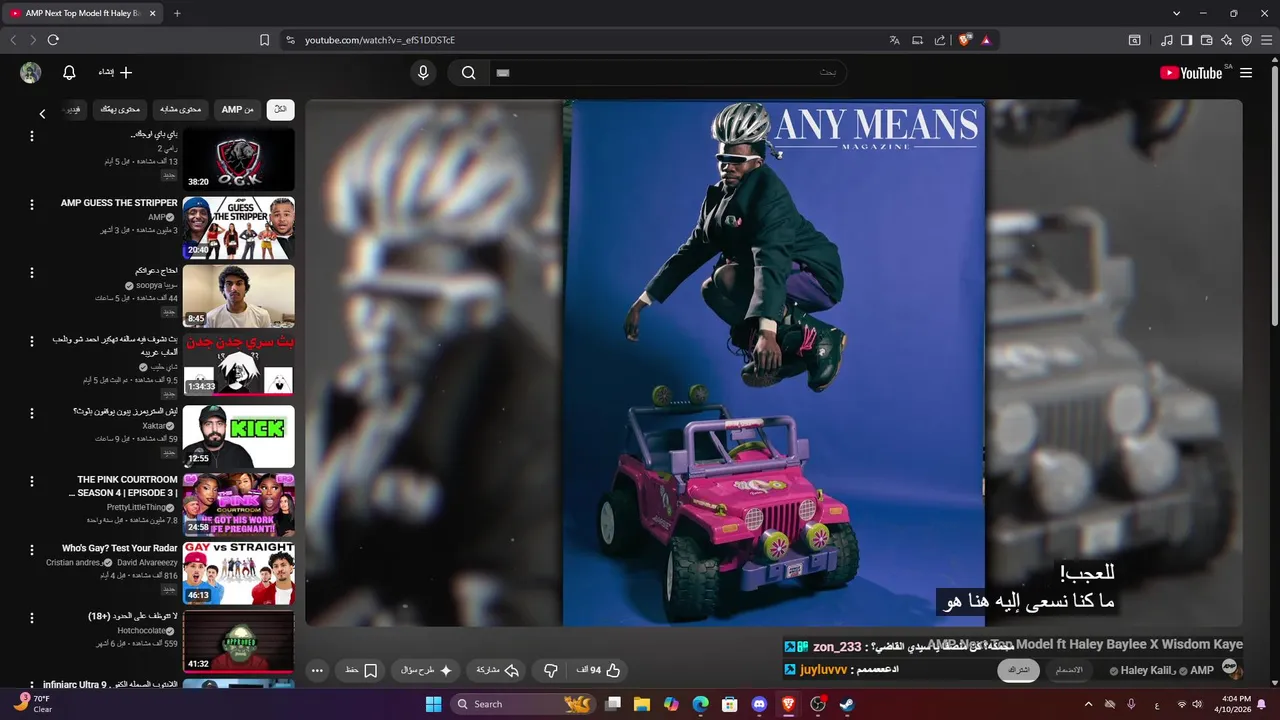
Task: Open the 20:40 Guess the Stripper thumbnail
Action: pyautogui.click(x=238, y=228)
